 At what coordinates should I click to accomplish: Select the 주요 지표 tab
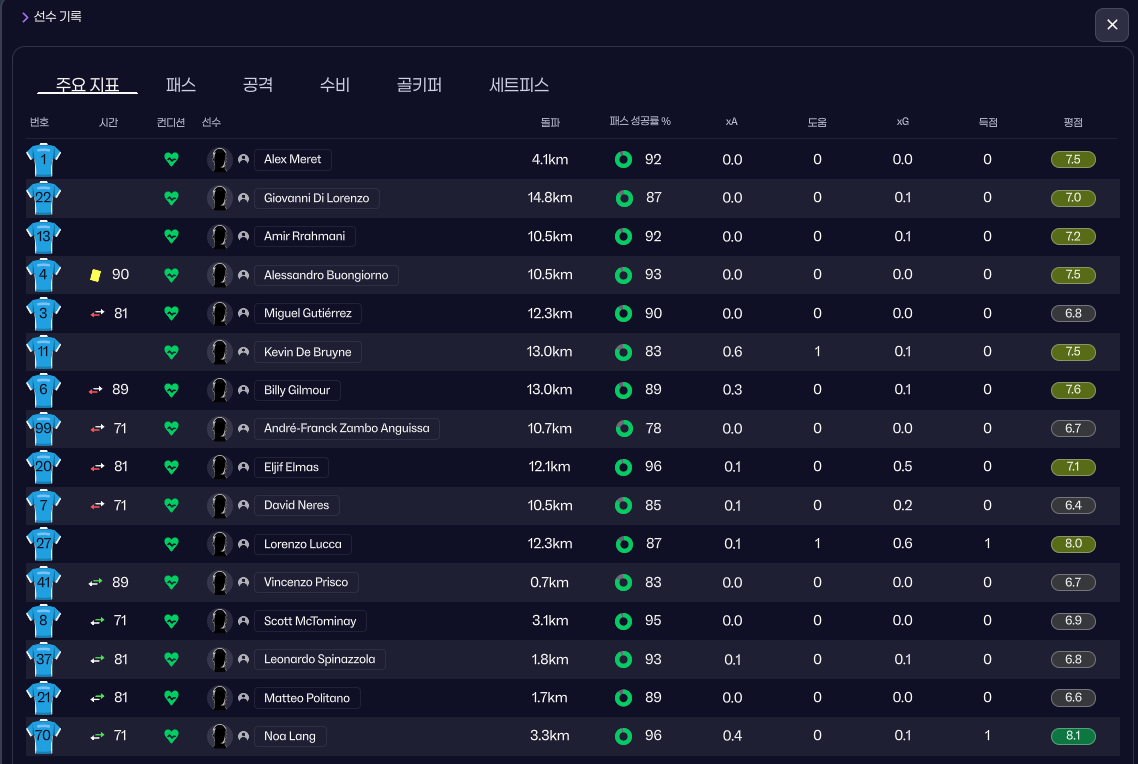click(x=87, y=85)
